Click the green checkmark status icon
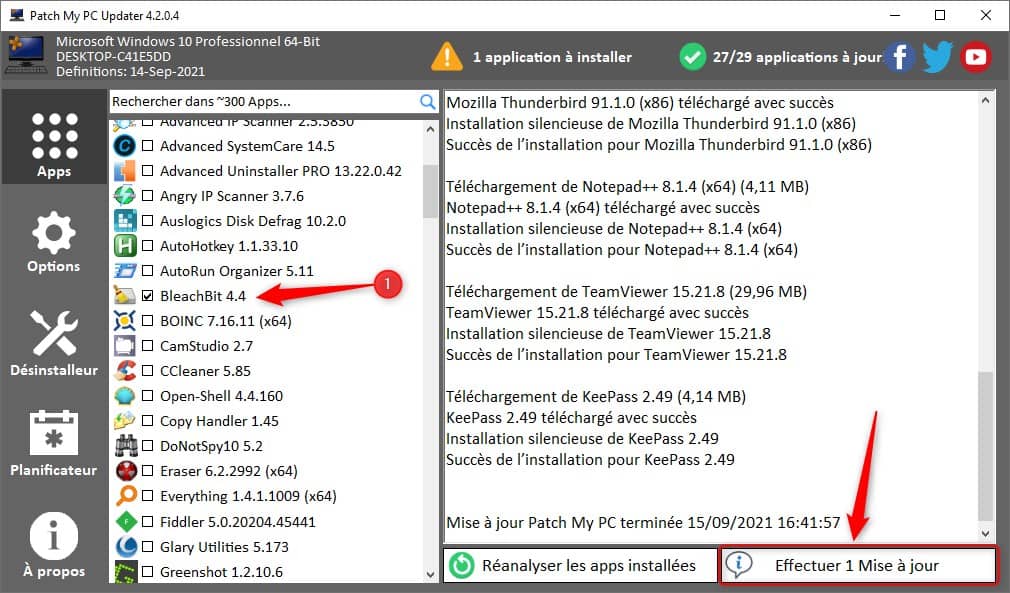 click(x=692, y=57)
